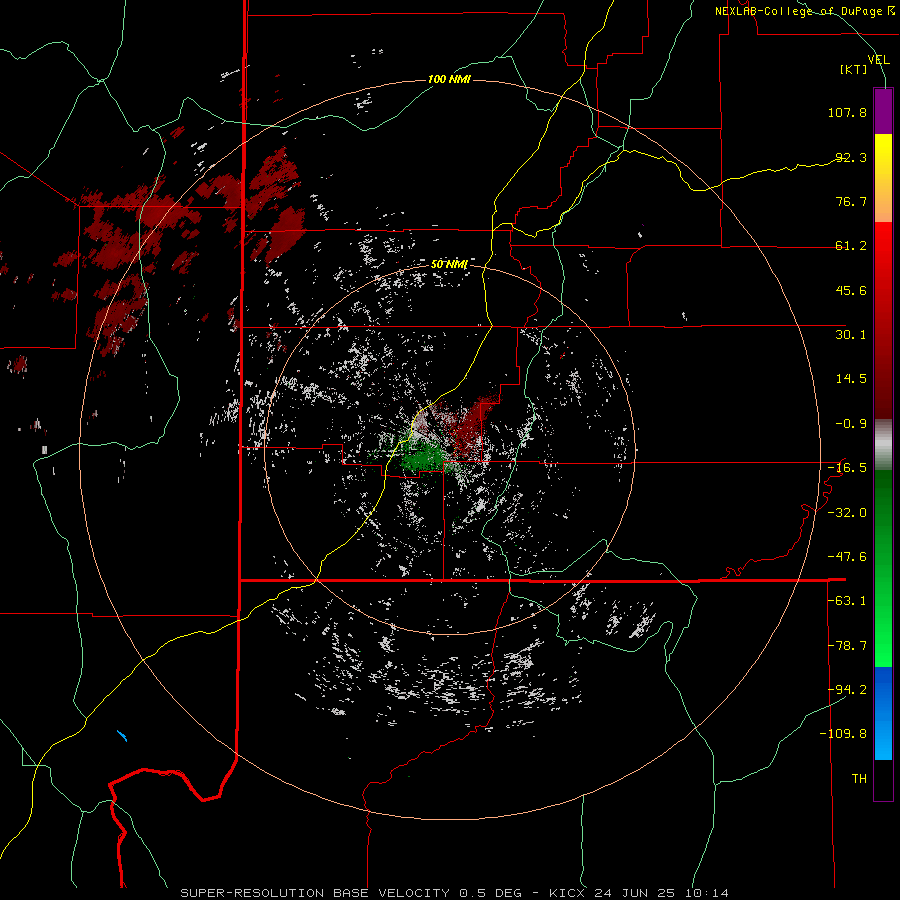
Task: Click the 14.5 legend value
Action: coord(851,379)
